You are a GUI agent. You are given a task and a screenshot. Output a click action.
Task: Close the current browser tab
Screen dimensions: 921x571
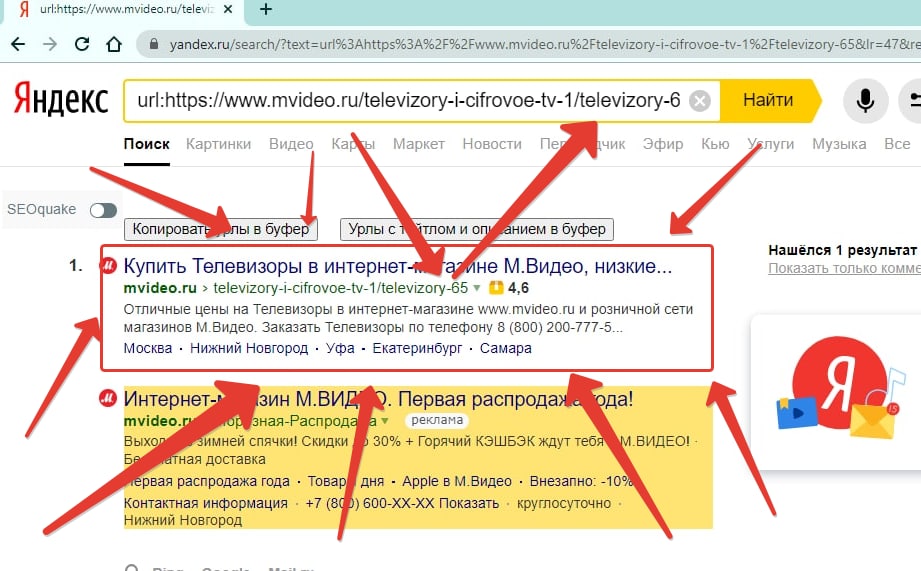pyautogui.click(x=228, y=9)
